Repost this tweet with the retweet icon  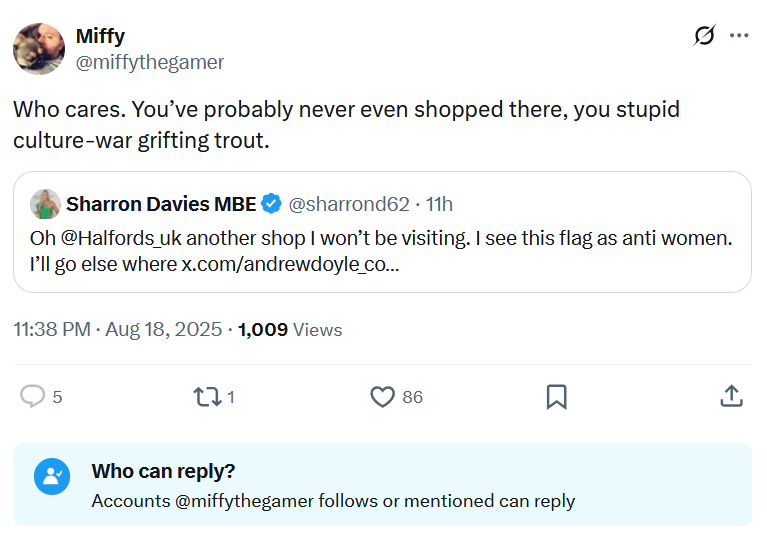point(206,397)
